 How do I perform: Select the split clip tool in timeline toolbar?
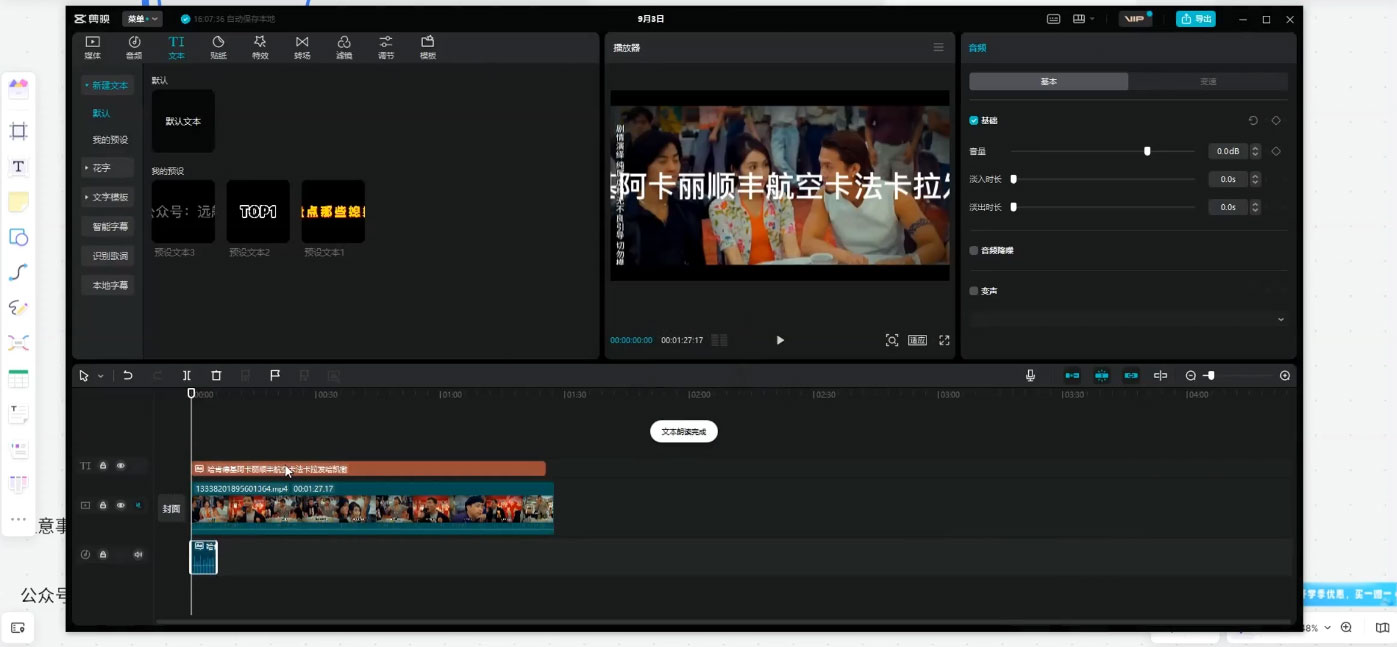click(187, 376)
